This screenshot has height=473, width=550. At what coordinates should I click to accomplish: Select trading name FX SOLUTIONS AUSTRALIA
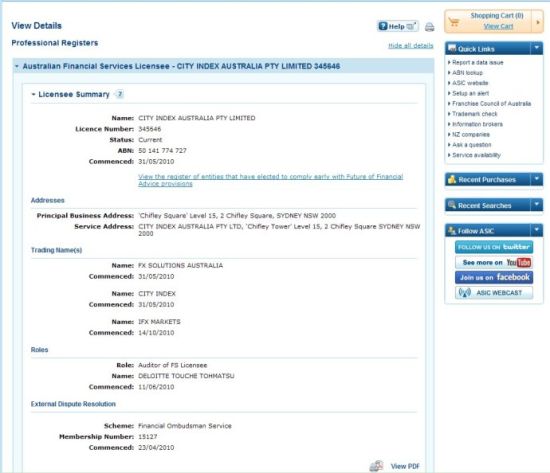coord(181,266)
